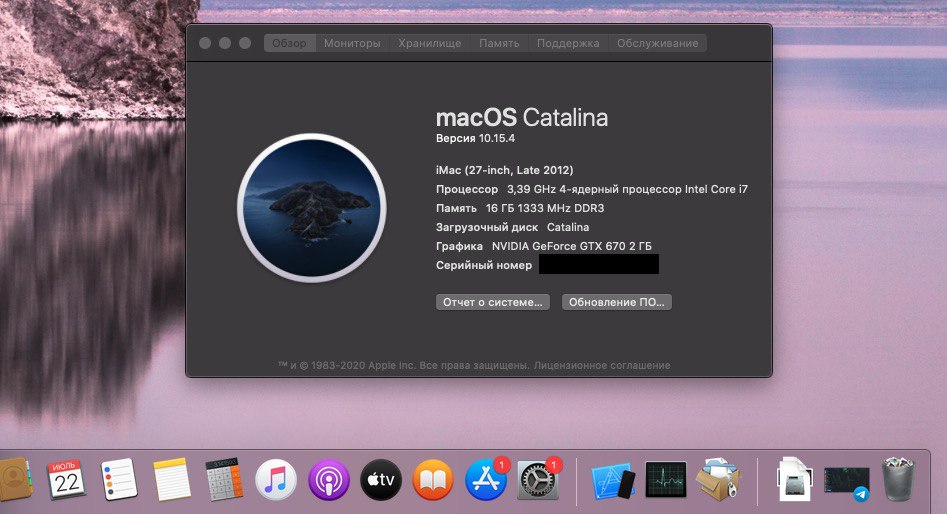Image resolution: width=947 pixels, height=514 pixels.
Task: Click the macOS Catalina island logo
Action: click(312, 207)
